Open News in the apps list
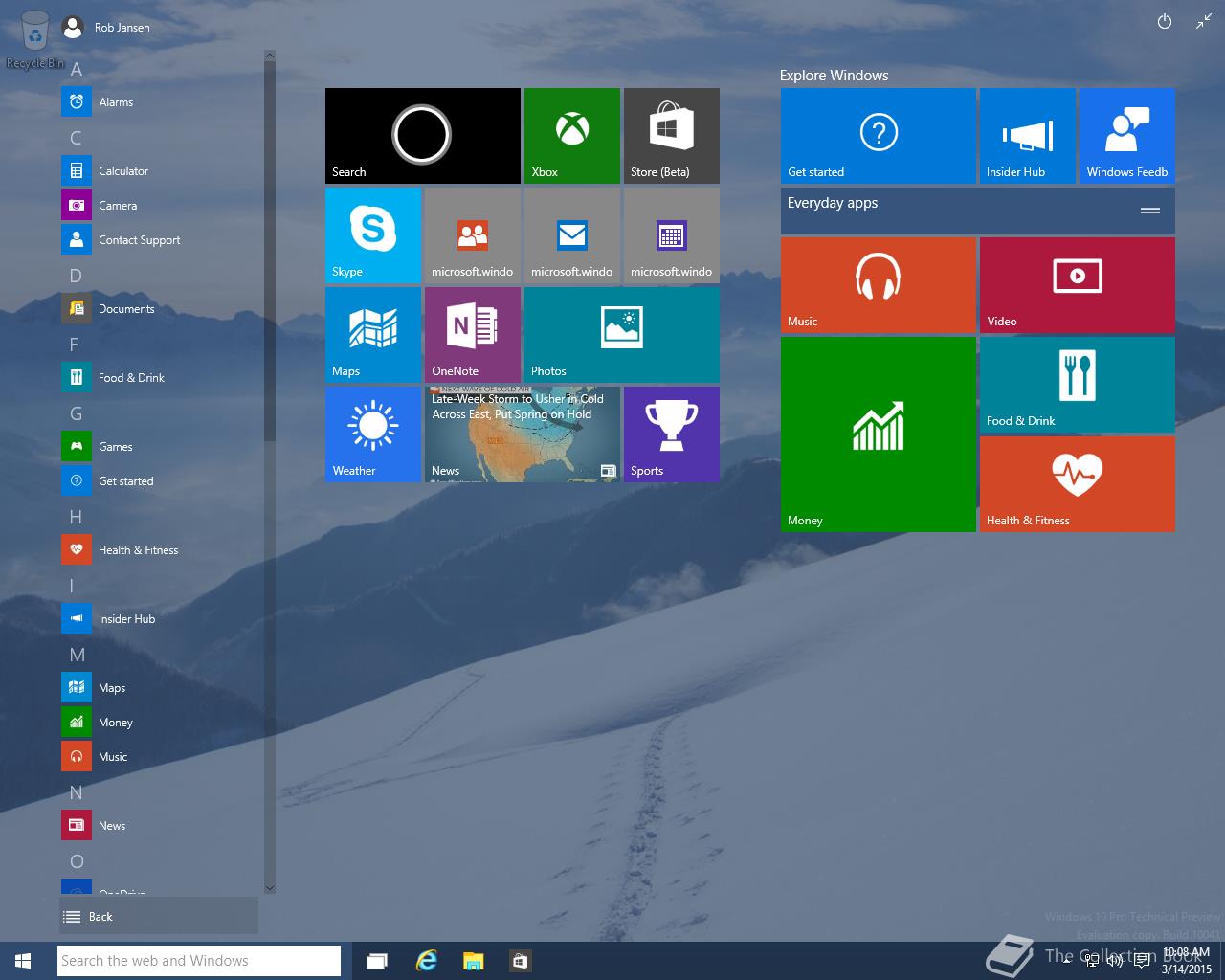The width and height of the screenshot is (1225, 980). [x=161, y=826]
